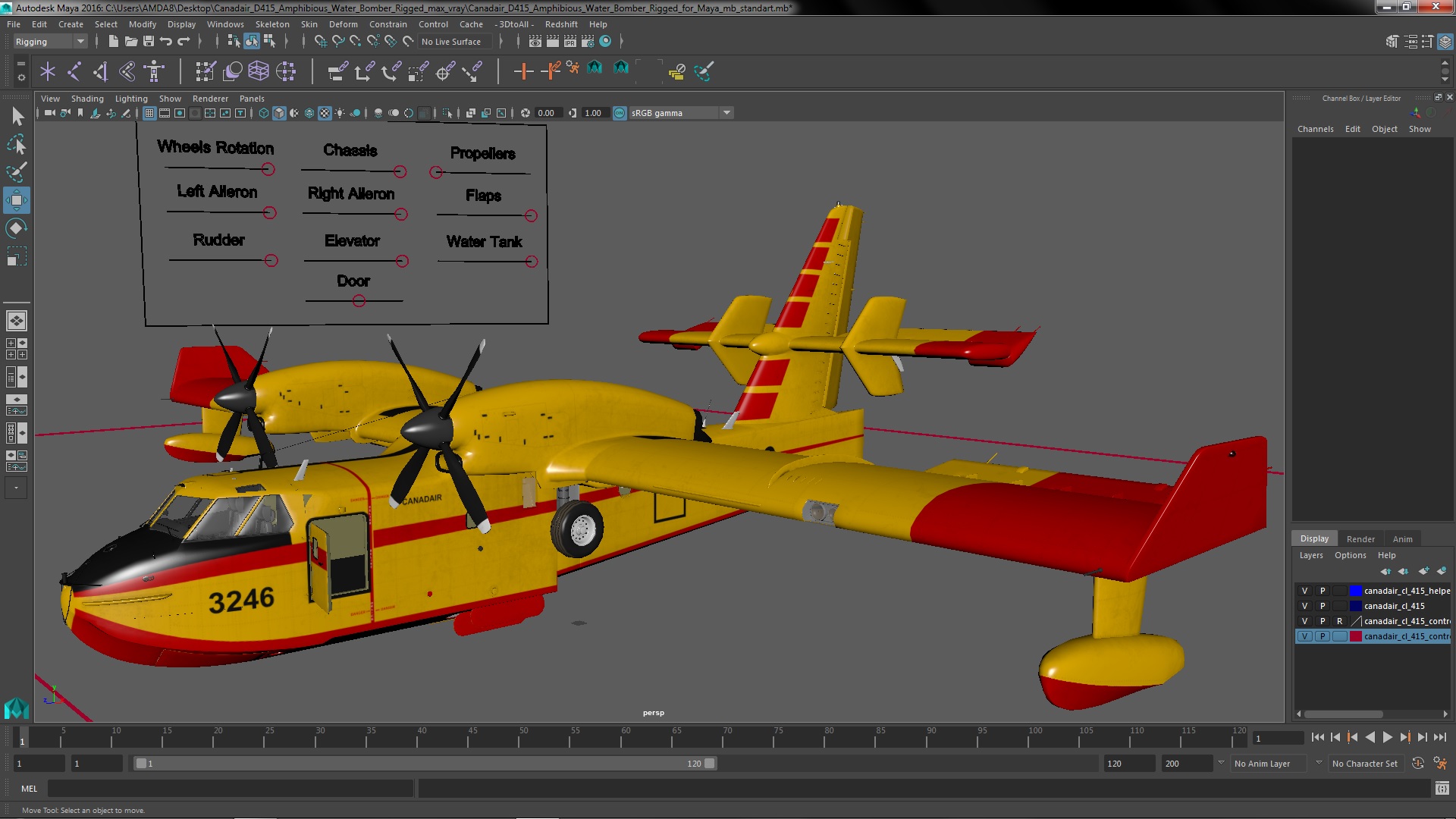Toggle select by component type mode
Screen dimensions: 1456x819
pos(269,41)
